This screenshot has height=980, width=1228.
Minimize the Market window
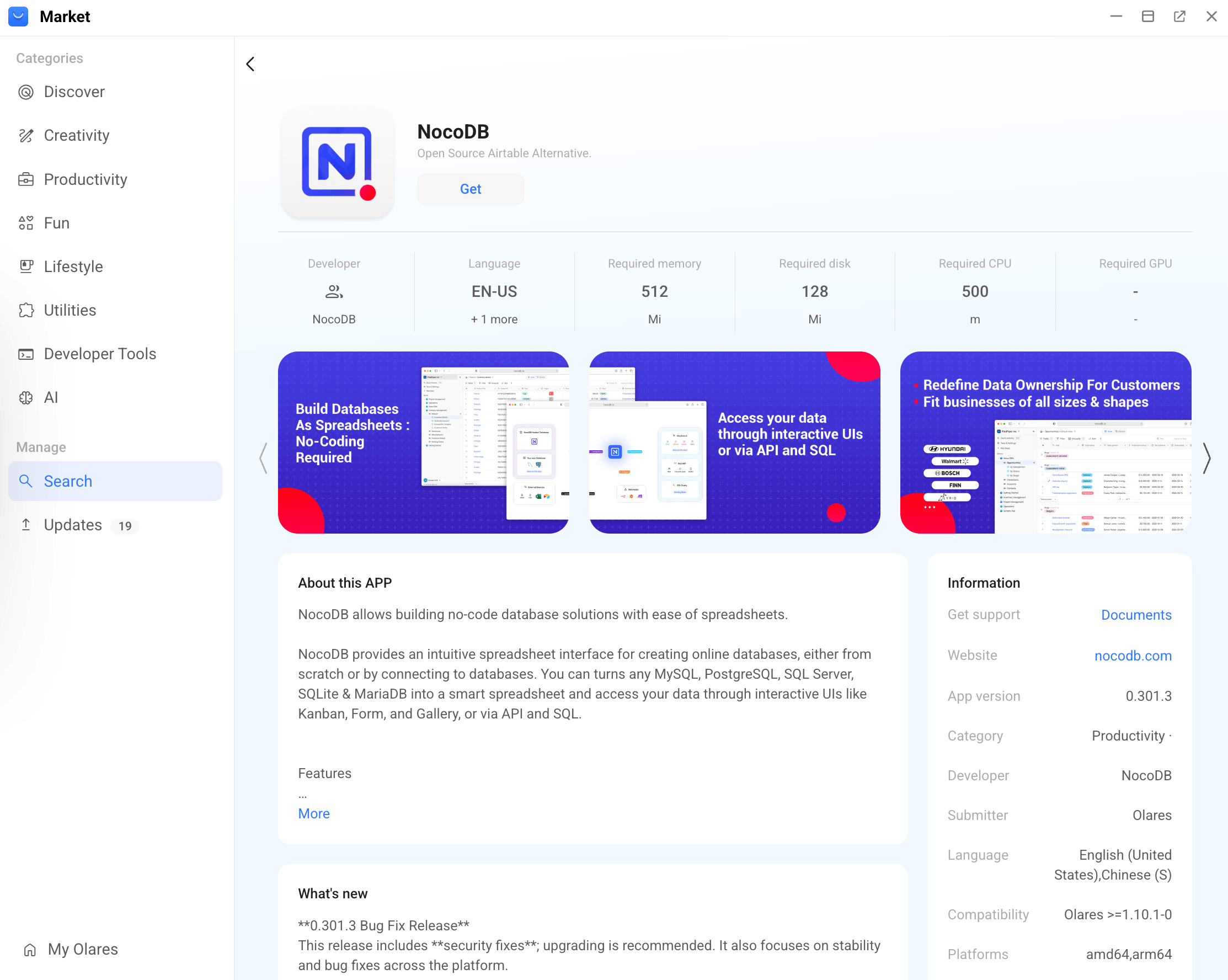tap(1116, 17)
